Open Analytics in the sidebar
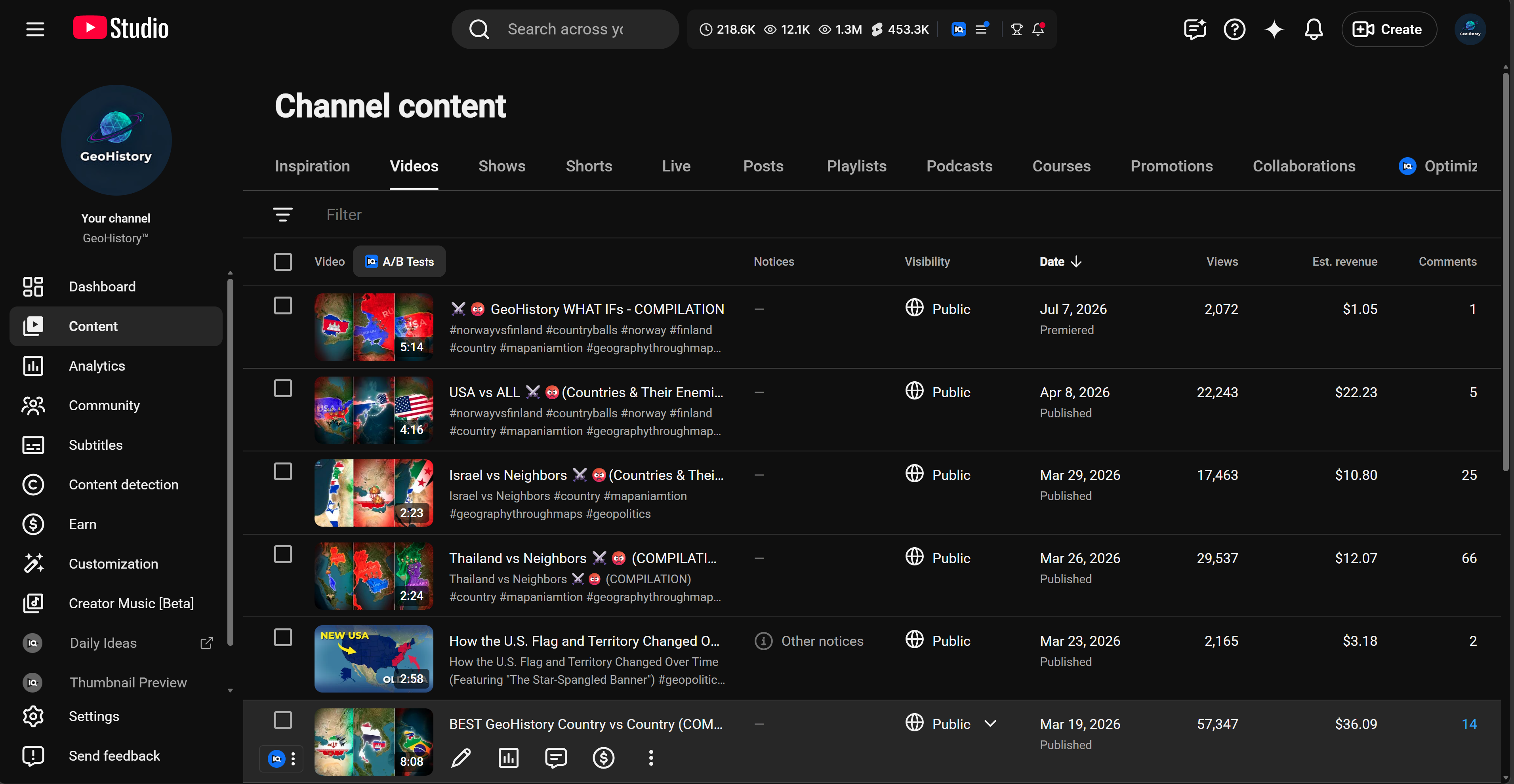This screenshot has height=784, width=1514. (116, 366)
